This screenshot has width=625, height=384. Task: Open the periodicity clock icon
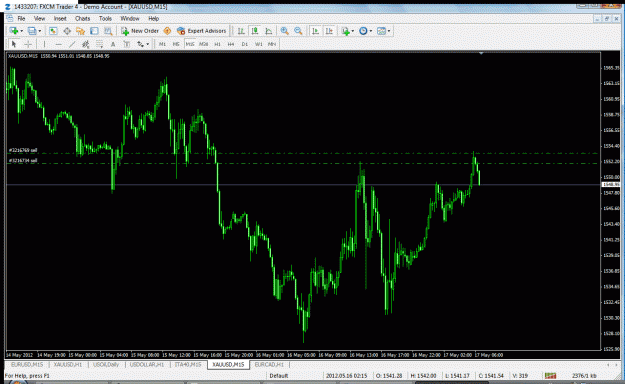[x=363, y=31]
